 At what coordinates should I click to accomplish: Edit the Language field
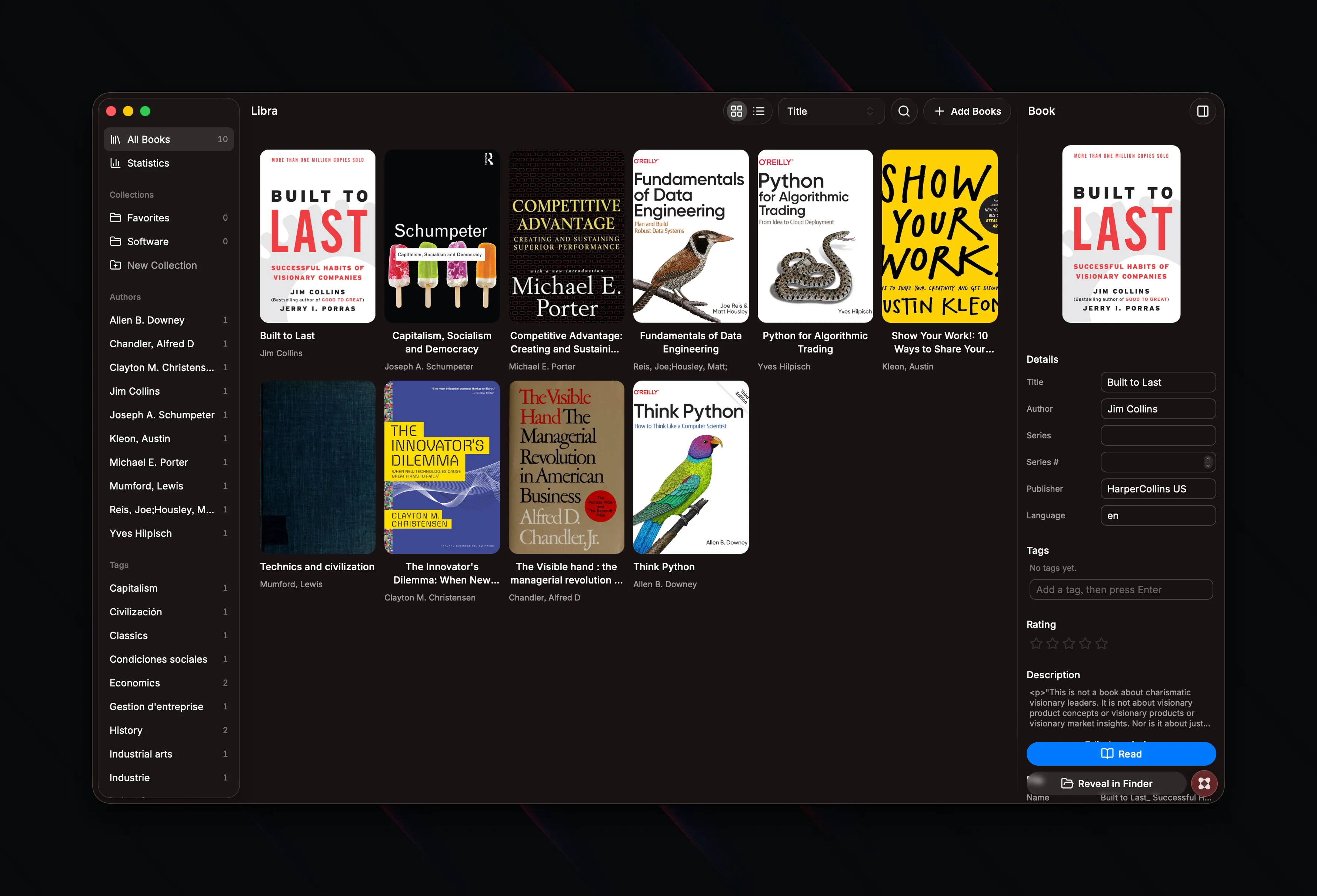(x=1158, y=515)
